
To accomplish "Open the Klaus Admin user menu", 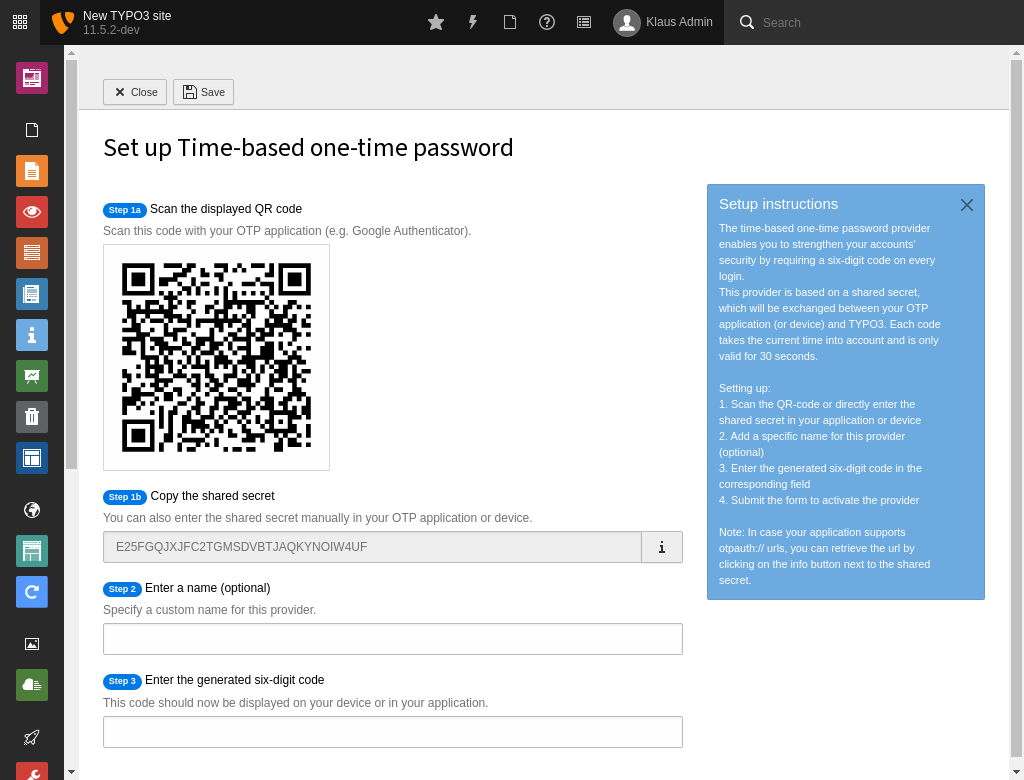I will point(663,22).
